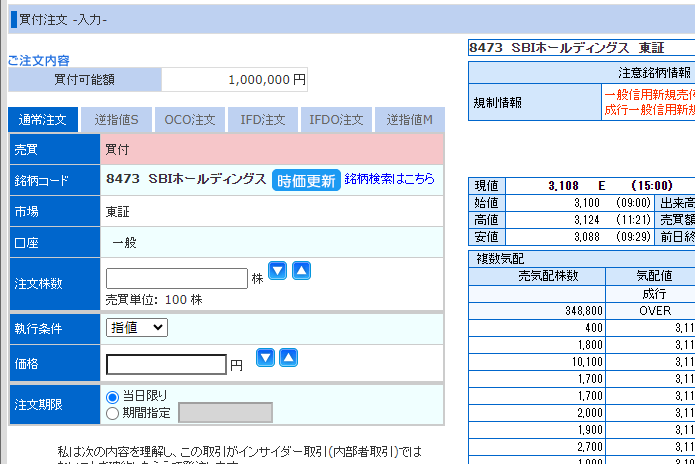695x464 pixels.
Task: Click the 8473 SBIホールディングス 東証 title
Action: coord(567,48)
